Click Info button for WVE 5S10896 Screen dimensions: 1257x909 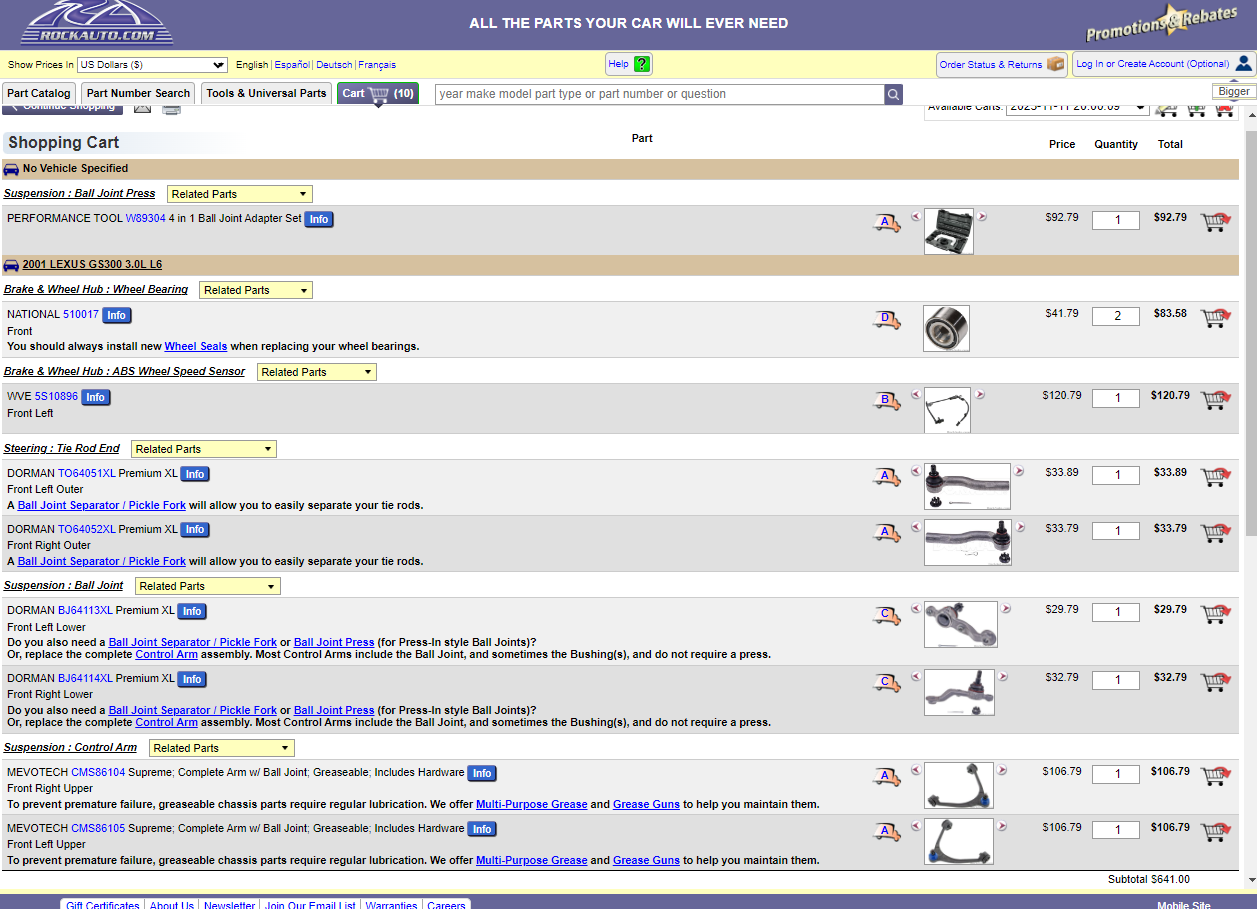(x=95, y=397)
